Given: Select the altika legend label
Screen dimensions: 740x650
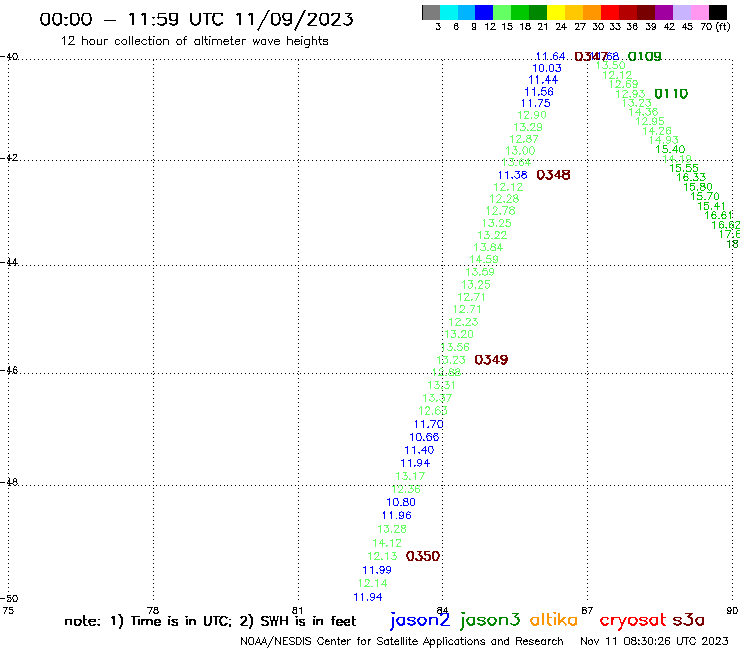Looking at the screenshot, I should click(x=554, y=619).
